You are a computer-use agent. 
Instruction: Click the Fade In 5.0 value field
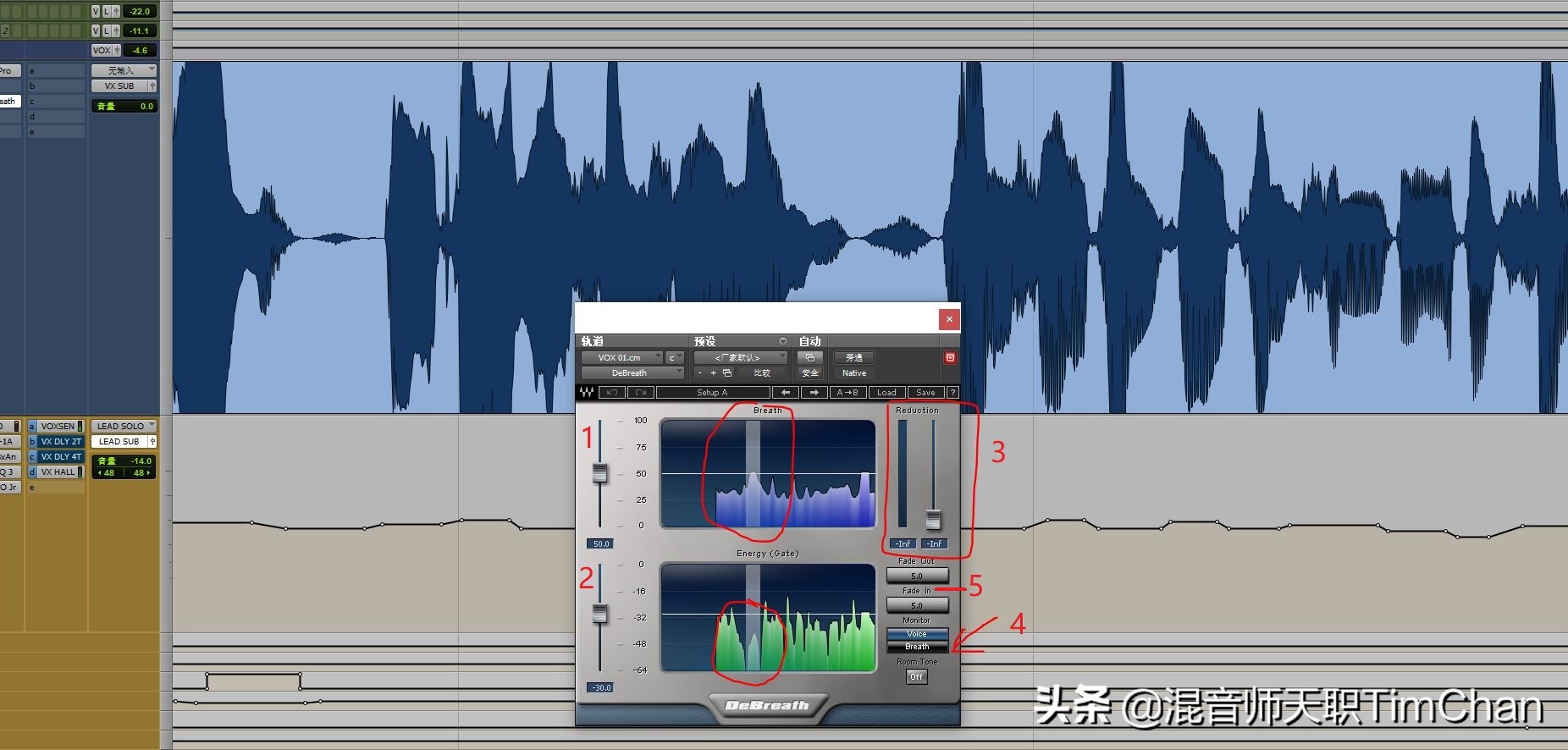(x=917, y=605)
